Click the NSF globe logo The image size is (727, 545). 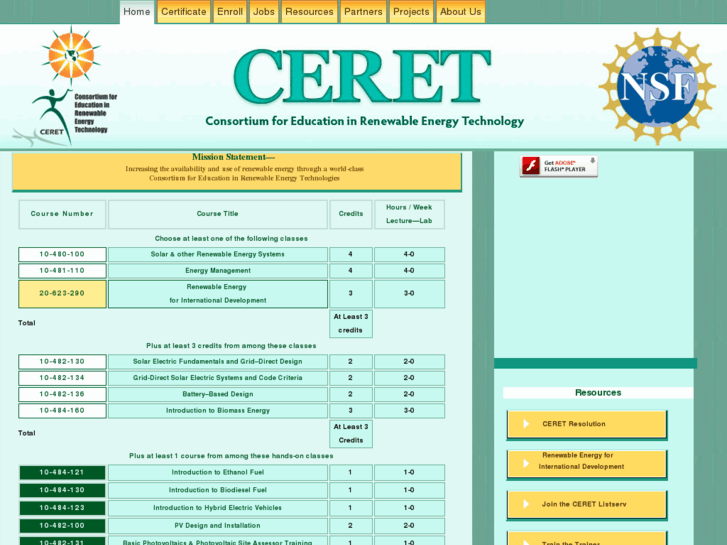click(657, 86)
